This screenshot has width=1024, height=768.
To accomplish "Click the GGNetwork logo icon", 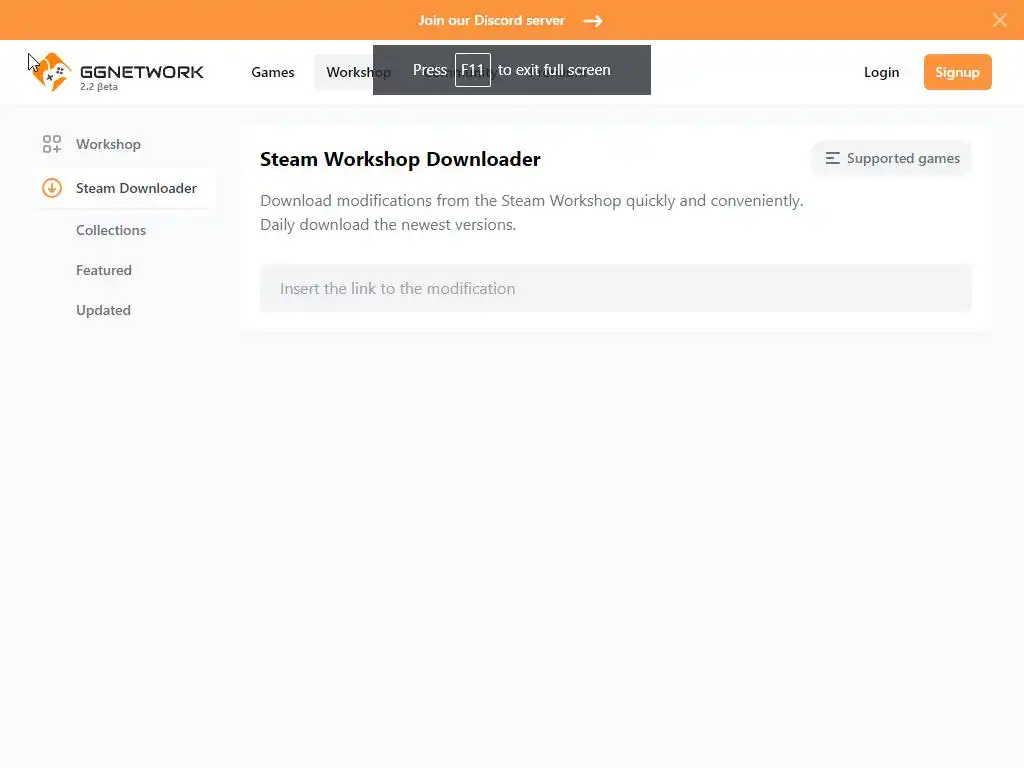I will 51,71.
